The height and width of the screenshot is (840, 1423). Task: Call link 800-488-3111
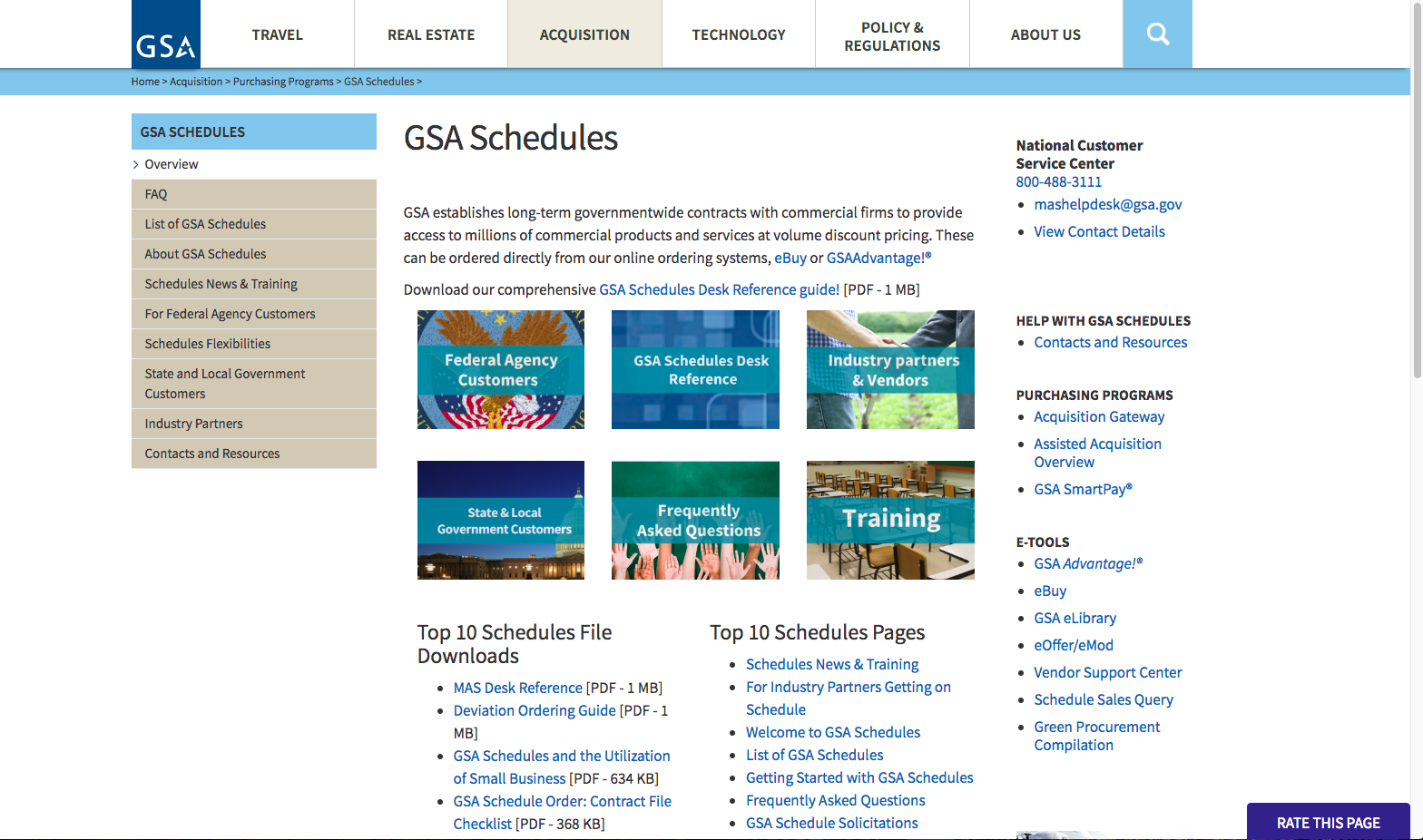pyautogui.click(x=1059, y=182)
